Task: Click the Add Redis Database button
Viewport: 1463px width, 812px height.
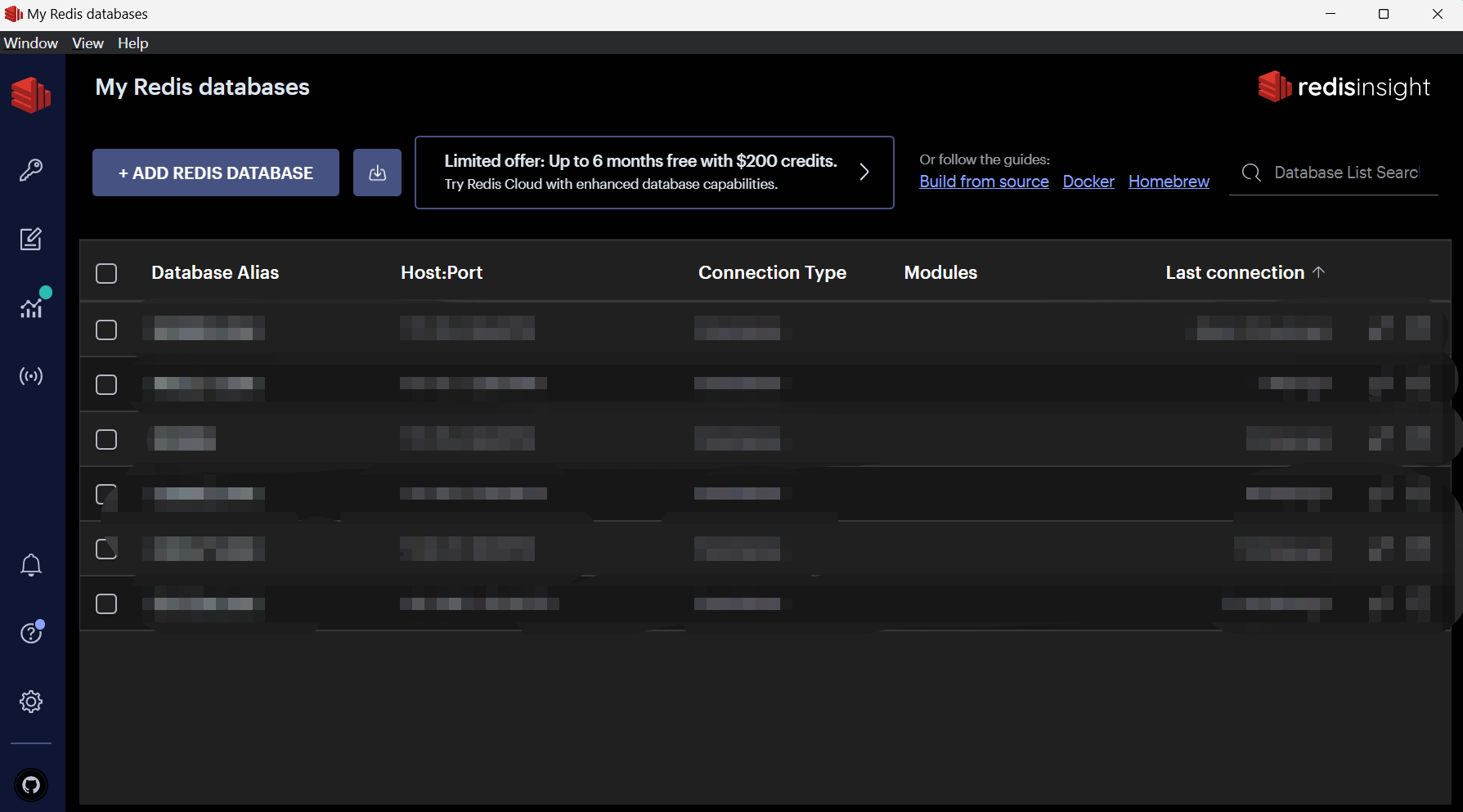Action: pyautogui.click(x=216, y=173)
